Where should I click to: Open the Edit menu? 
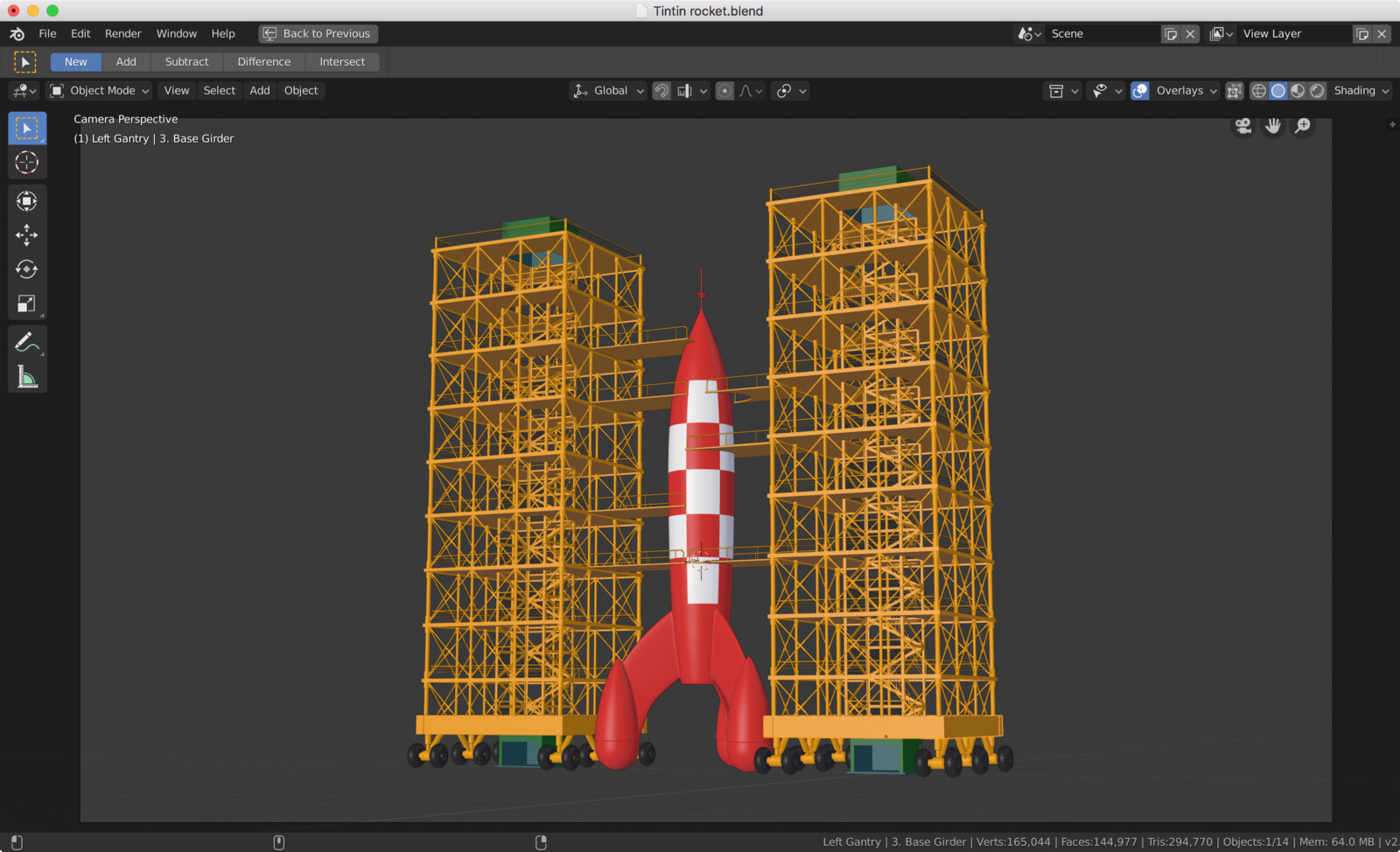tap(80, 33)
